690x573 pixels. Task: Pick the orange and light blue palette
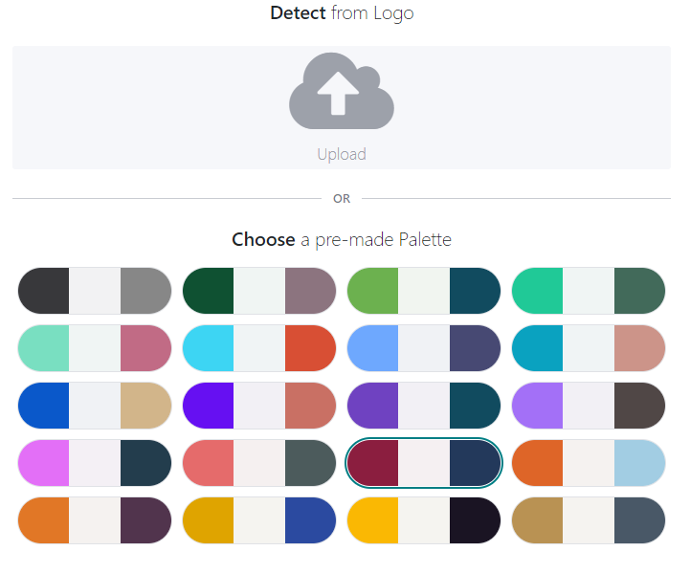coord(588,463)
